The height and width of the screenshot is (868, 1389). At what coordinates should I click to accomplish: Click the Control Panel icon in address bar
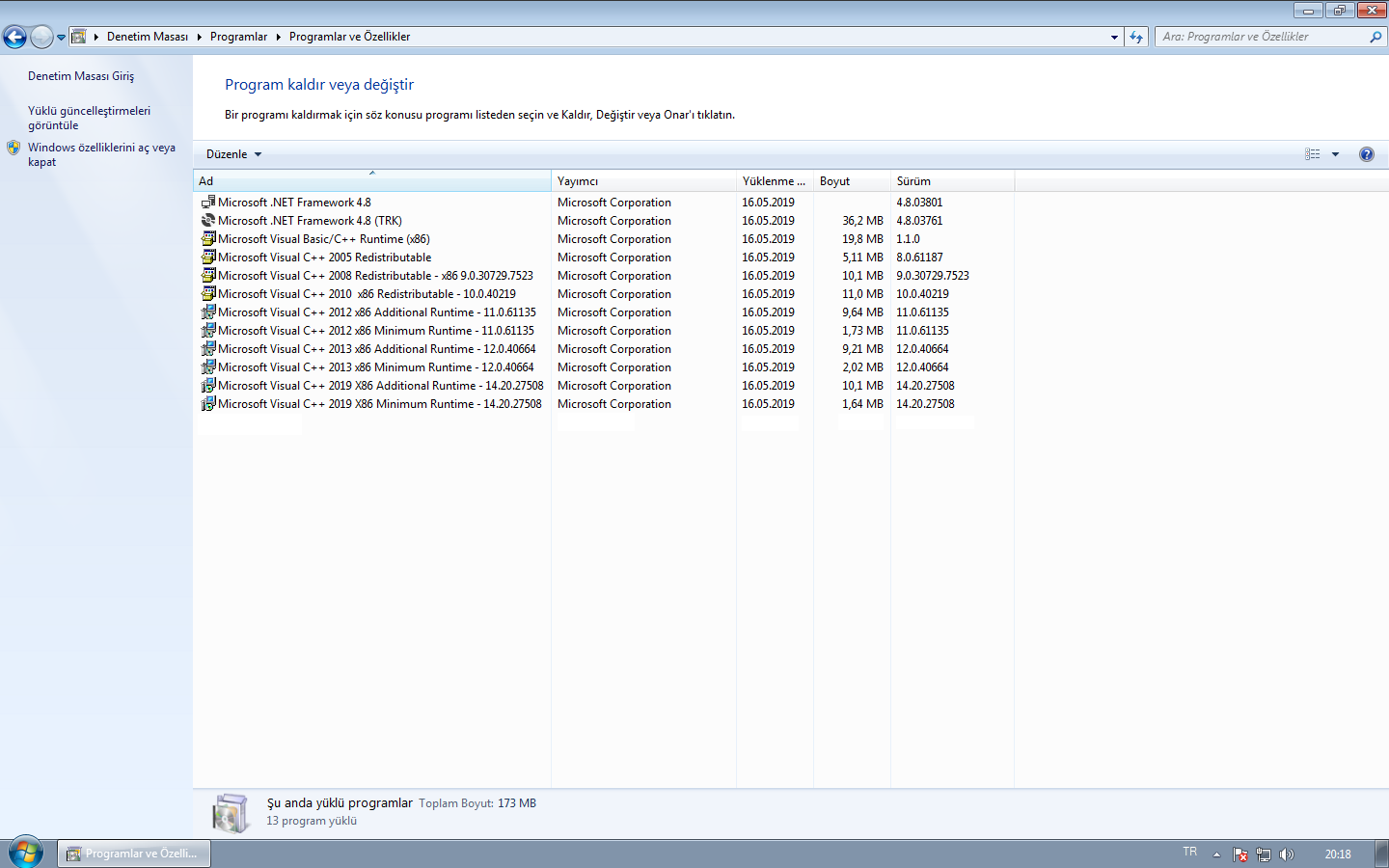[79, 37]
